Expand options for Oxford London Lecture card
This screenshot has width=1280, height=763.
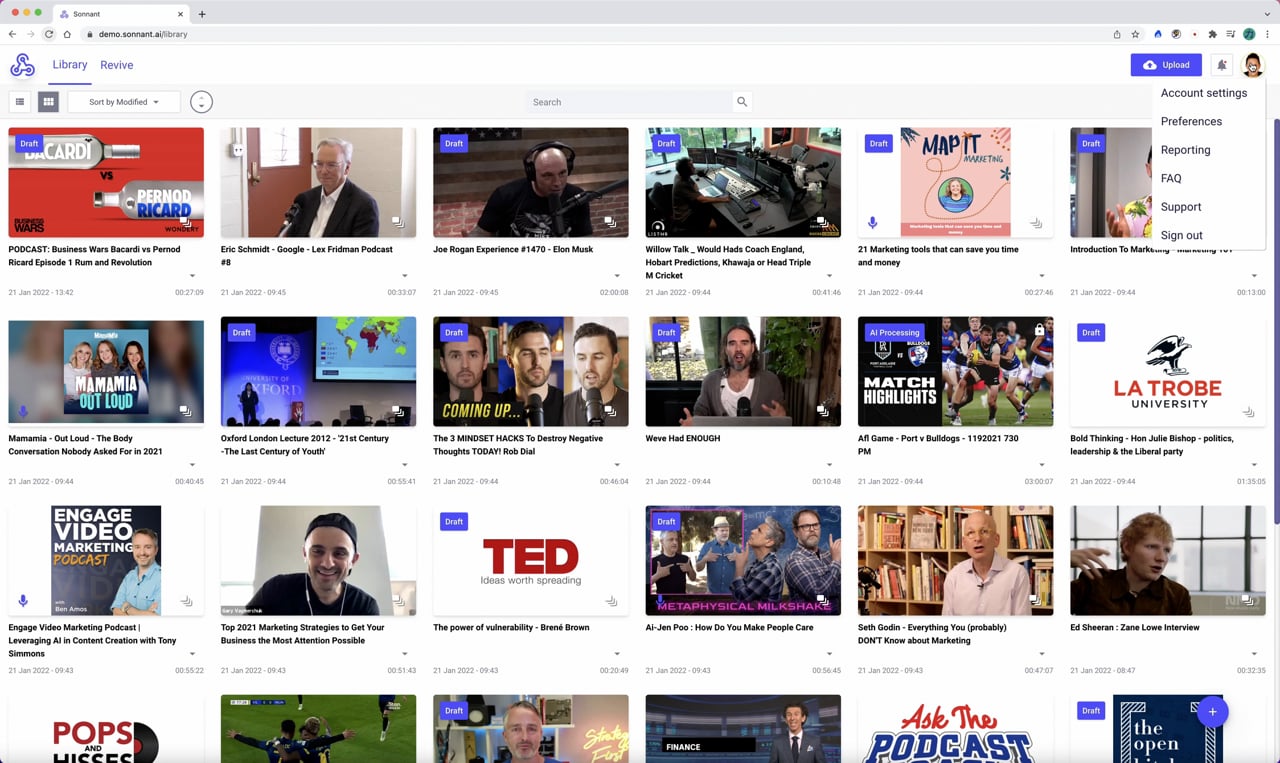click(x=405, y=465)
